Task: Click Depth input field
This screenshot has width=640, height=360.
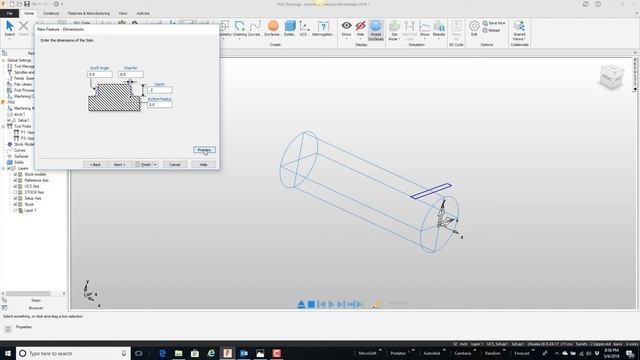Action: (160, 90)
